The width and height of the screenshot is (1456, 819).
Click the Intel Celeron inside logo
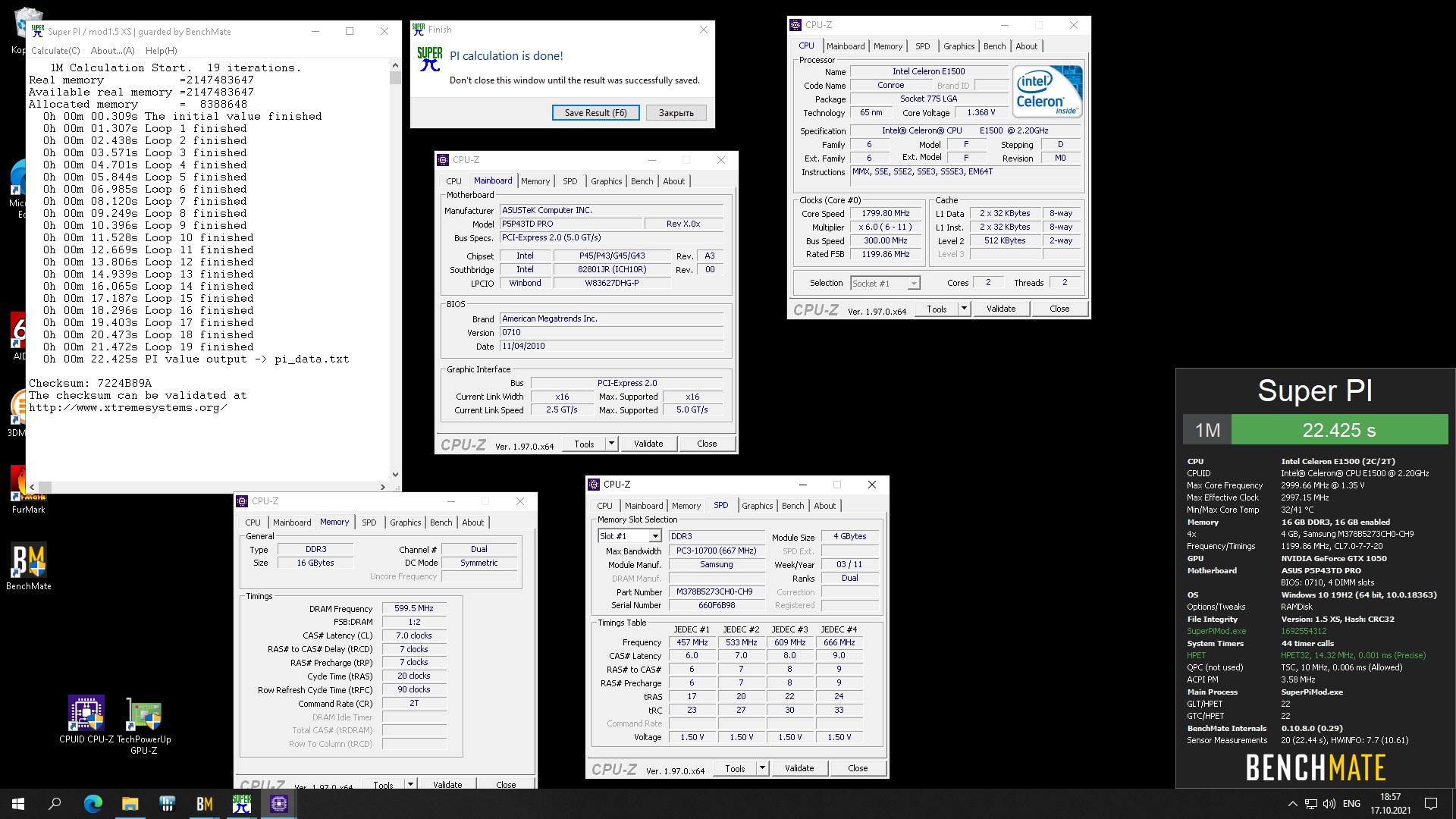pos(1047,91)
